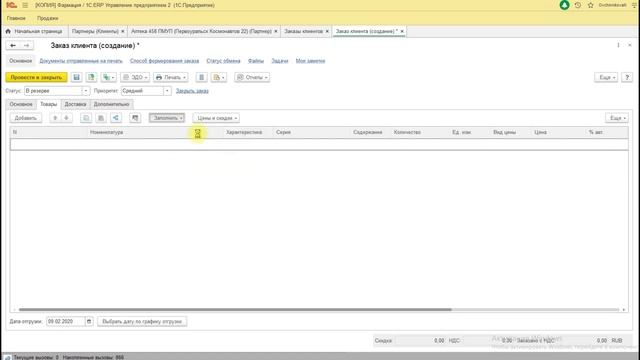Click the Закрыть заказ link
Image resolution: width=640 pixels, height=360 pixels.
coord(192,91)
